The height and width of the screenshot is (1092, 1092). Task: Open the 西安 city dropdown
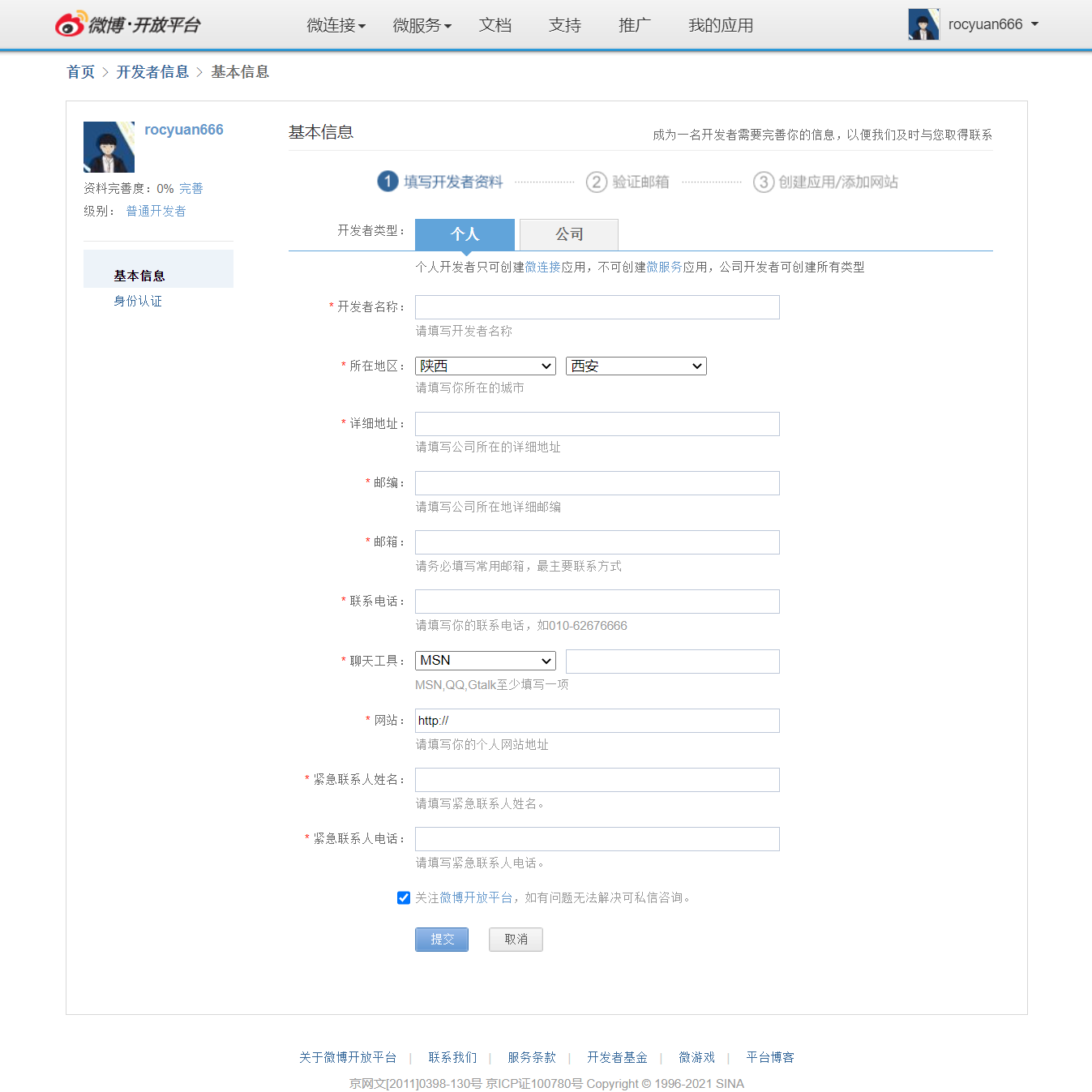[x=636, y=366]
